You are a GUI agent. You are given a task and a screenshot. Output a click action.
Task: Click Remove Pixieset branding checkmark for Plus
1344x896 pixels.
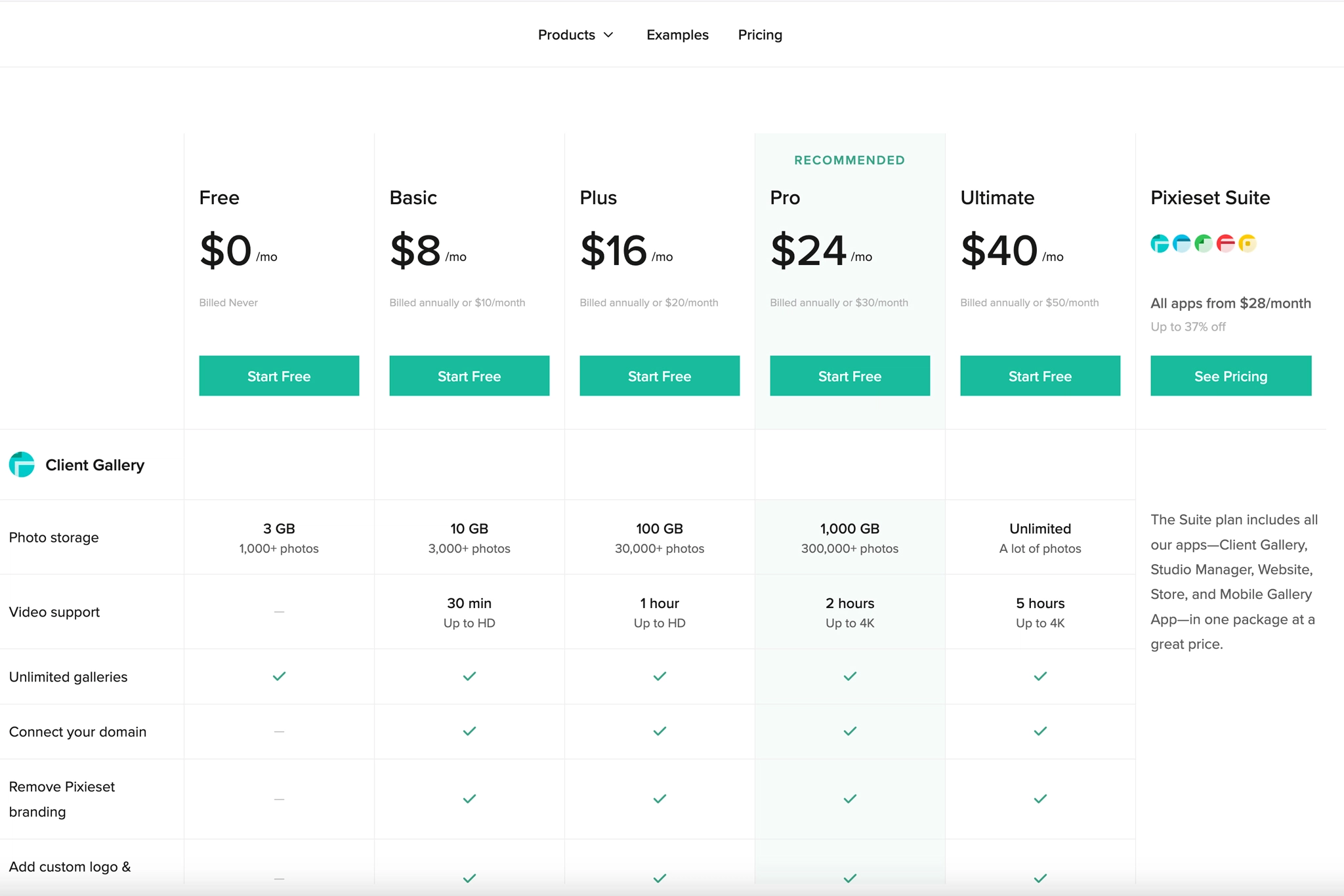pos(660,799)
